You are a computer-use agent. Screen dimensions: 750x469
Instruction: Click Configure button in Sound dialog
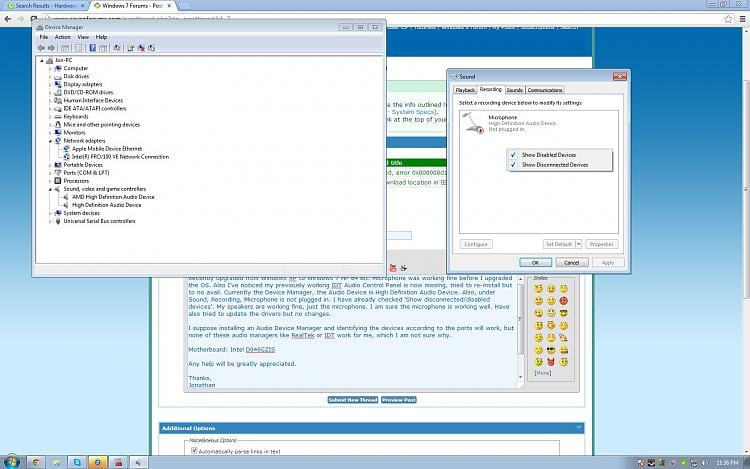(x=475, y=244)
